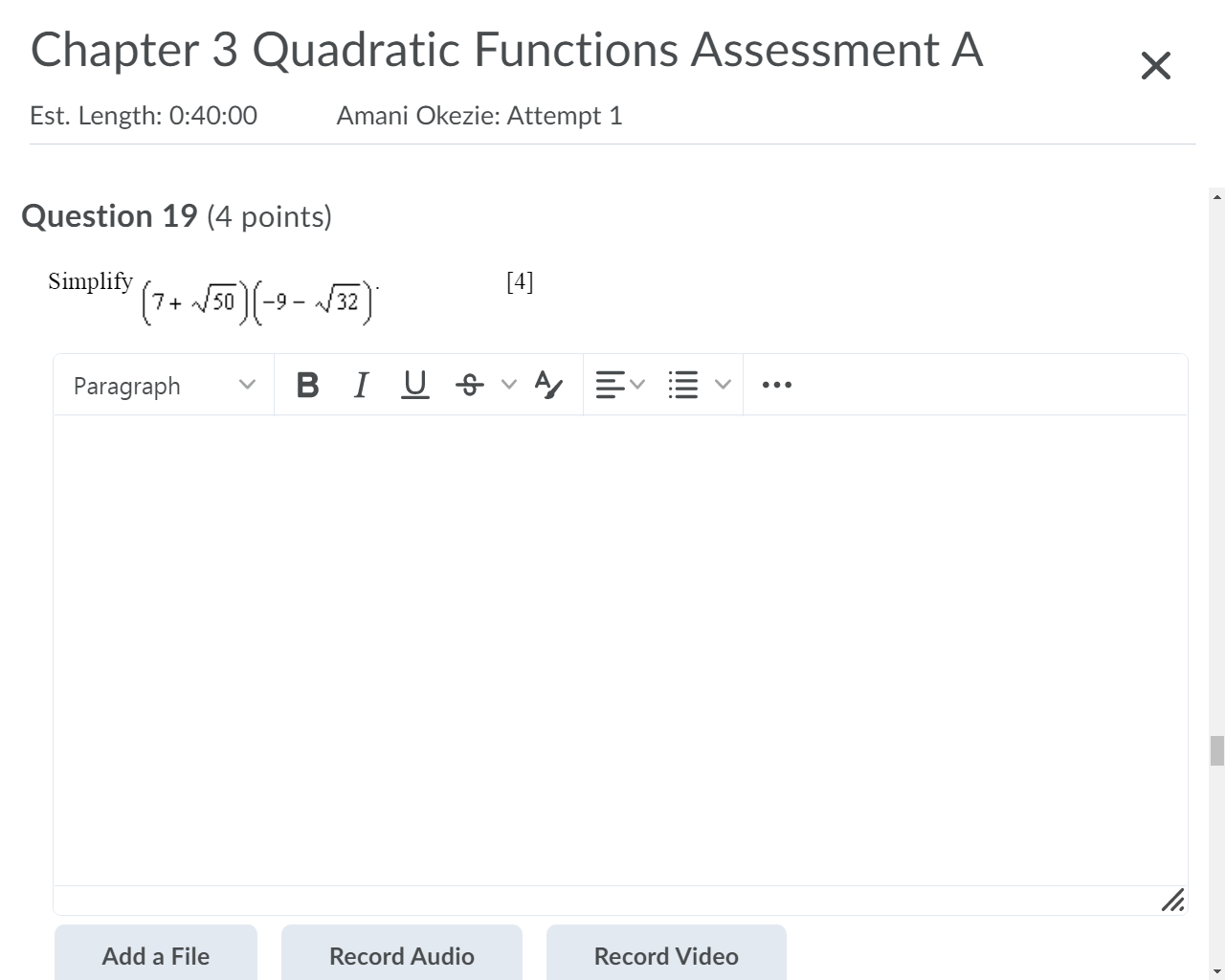The image size is (1225, 980).
Task: Click the bulleted list icon
Action: pyautogui.click(x=683, y=385)
